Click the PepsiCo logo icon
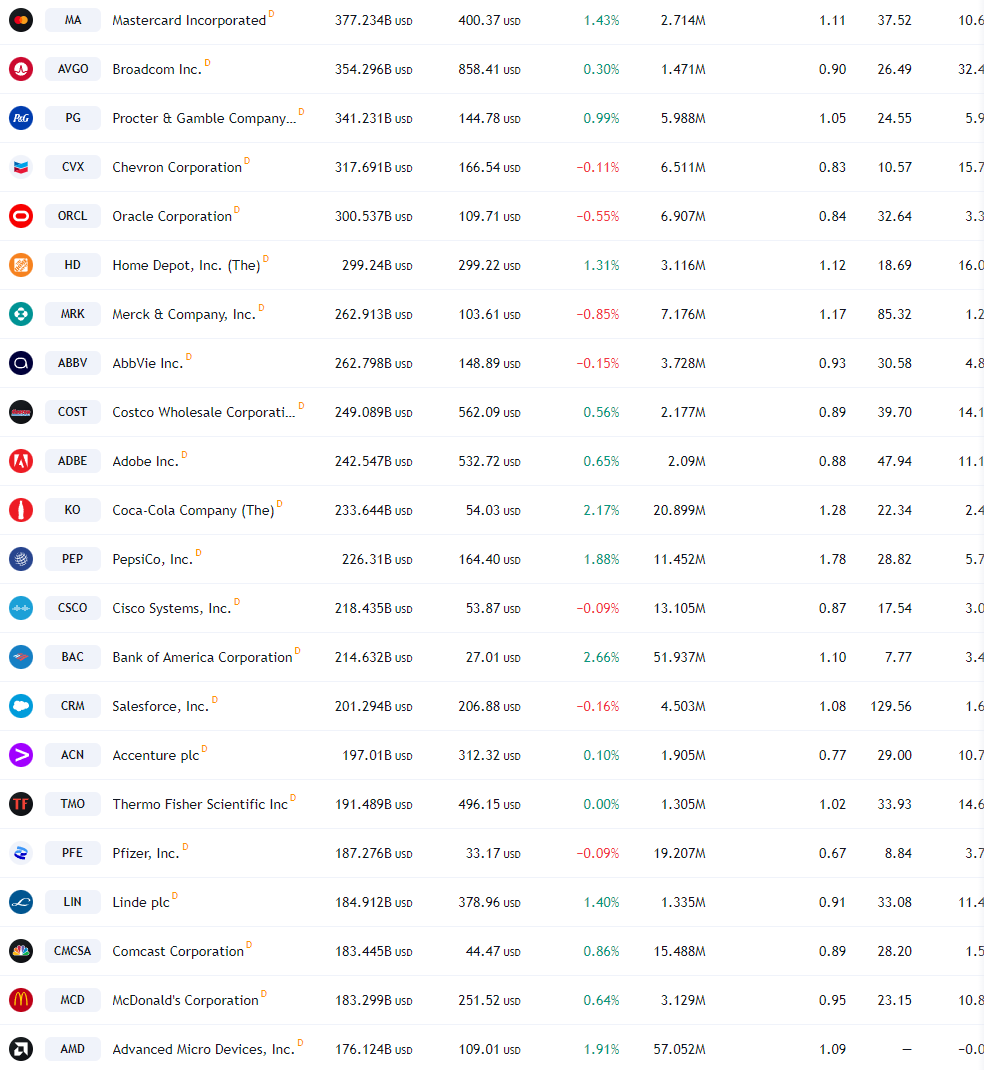Viewport: 984px width, 1070px height. pos(21,559)
